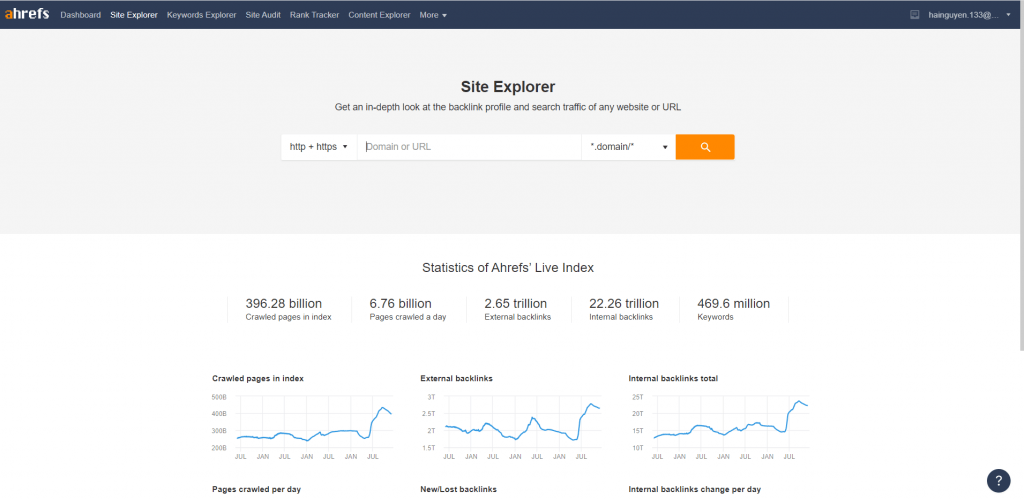Click the 396.28 billion statistic
Screen dimensions: 1024x499
tap(283, 304)
